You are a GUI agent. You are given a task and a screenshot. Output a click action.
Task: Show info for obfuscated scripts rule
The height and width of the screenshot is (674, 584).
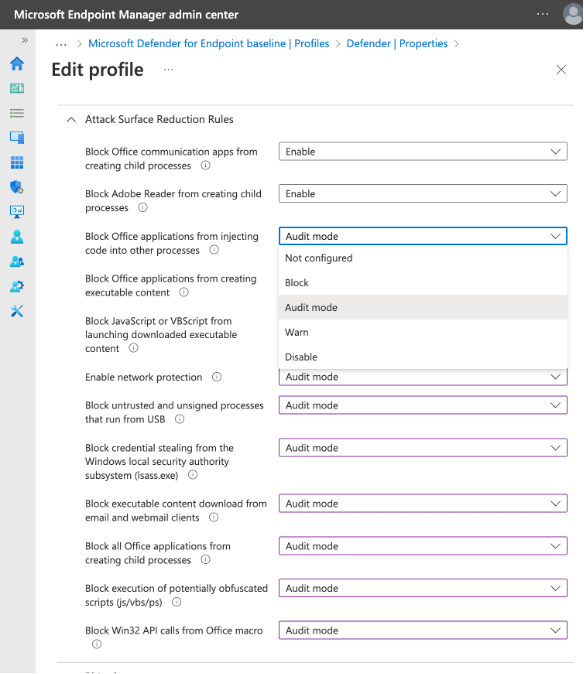click(177, 602)
